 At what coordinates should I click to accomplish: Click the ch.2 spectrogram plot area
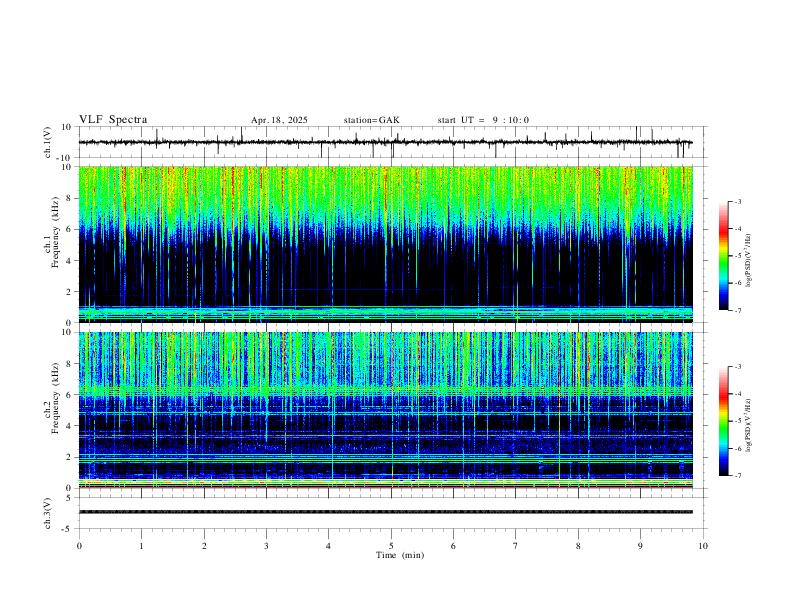(x=385, y=410)
